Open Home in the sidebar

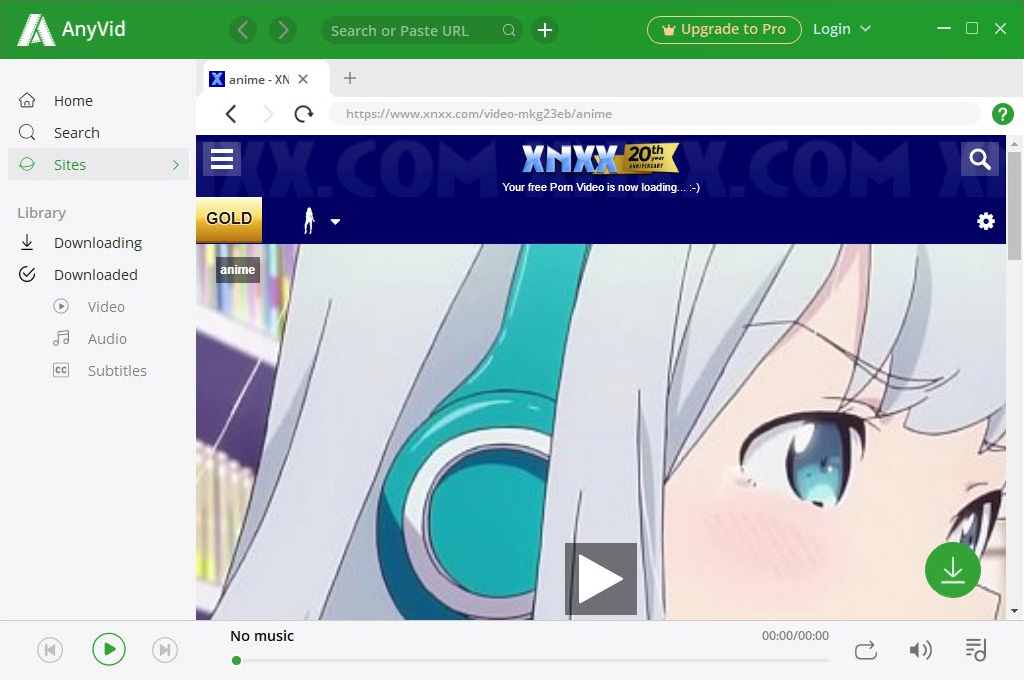pos(98,101)
